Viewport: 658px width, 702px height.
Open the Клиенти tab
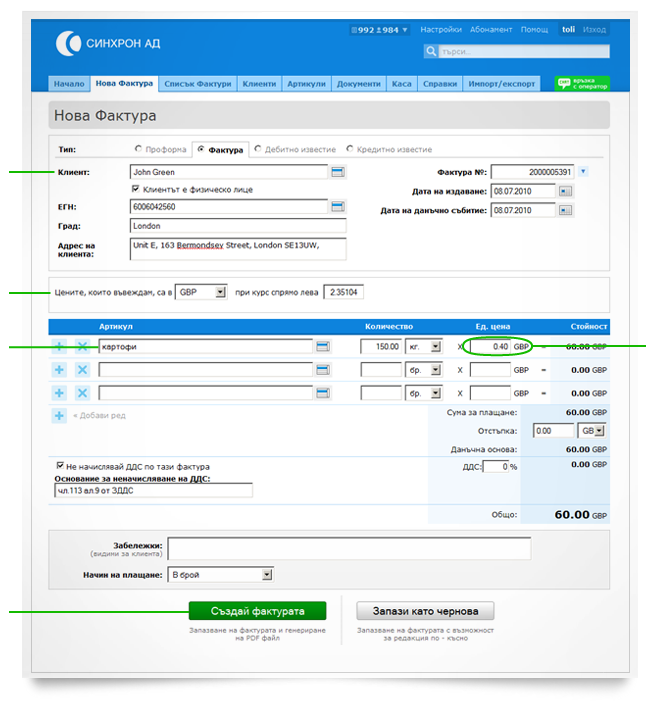(x=259, y=84)
